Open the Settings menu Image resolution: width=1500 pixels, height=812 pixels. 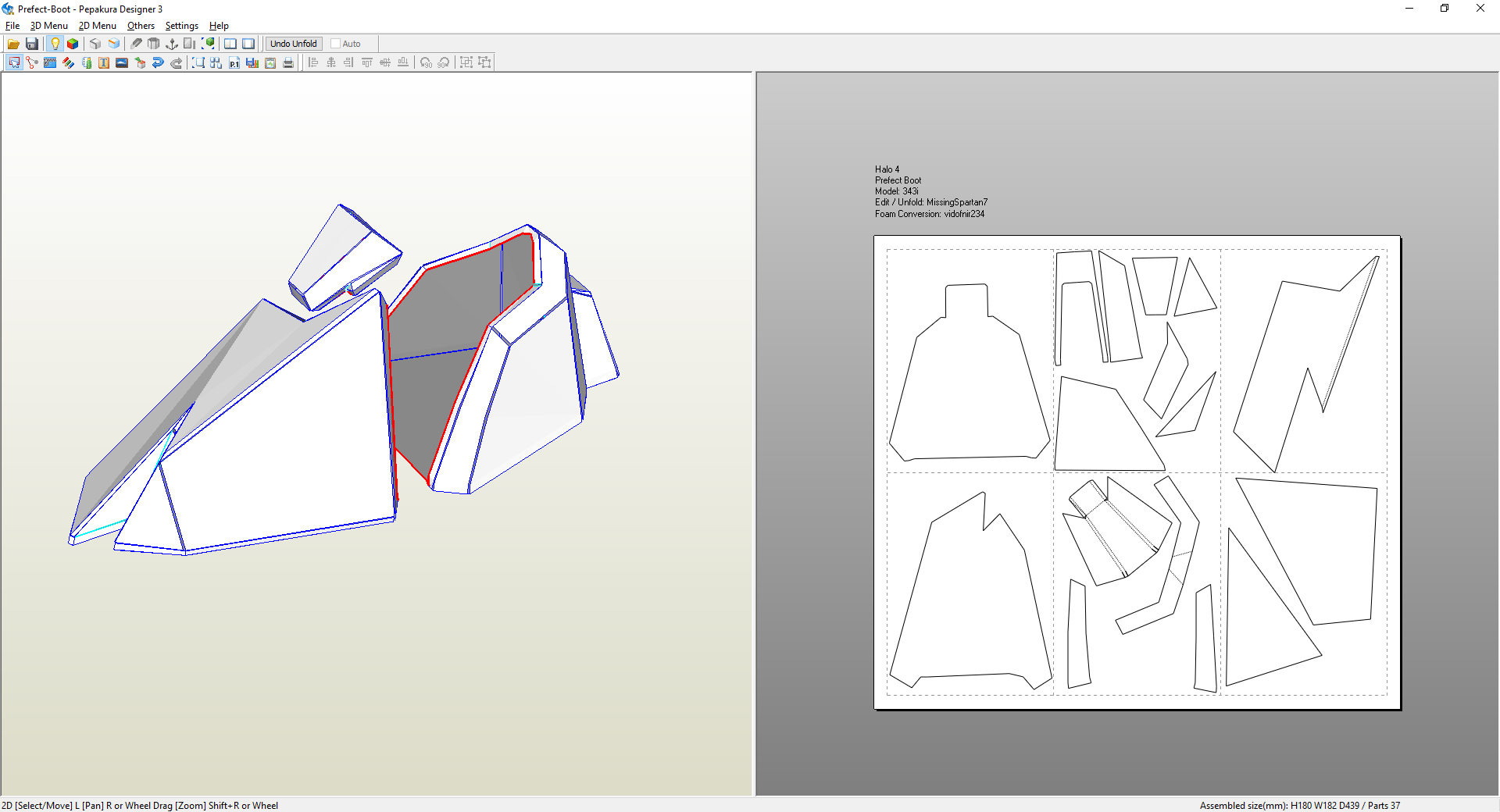point(182,26)
